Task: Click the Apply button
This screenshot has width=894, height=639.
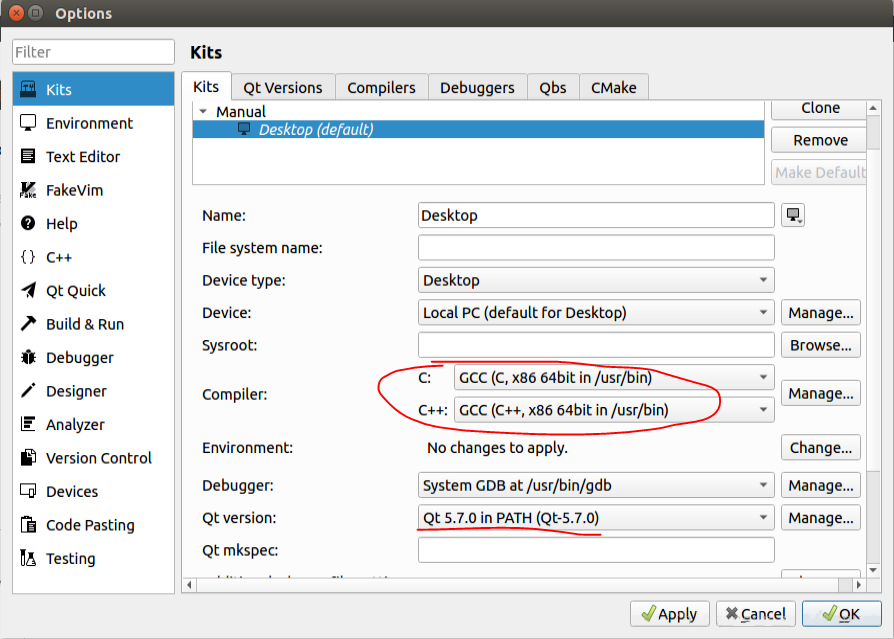Action: point(669,614)
